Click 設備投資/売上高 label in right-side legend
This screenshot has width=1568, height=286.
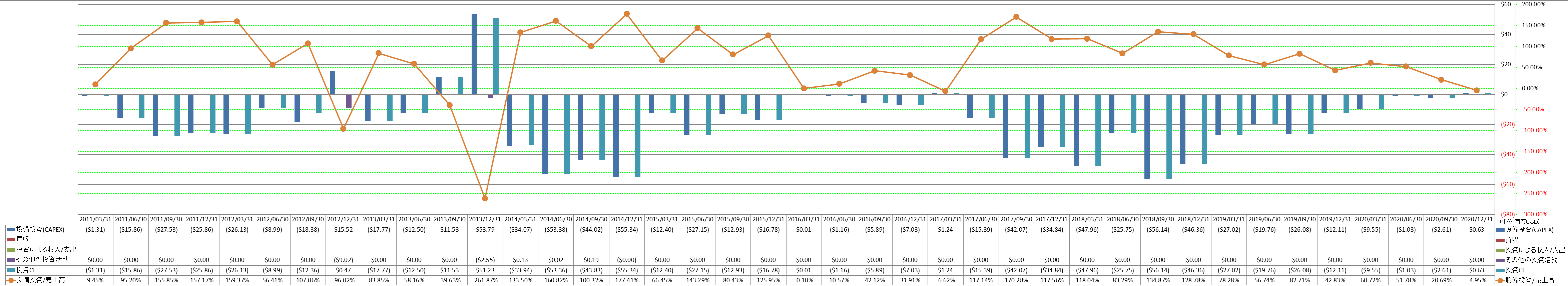click(x=1529, y=281)
